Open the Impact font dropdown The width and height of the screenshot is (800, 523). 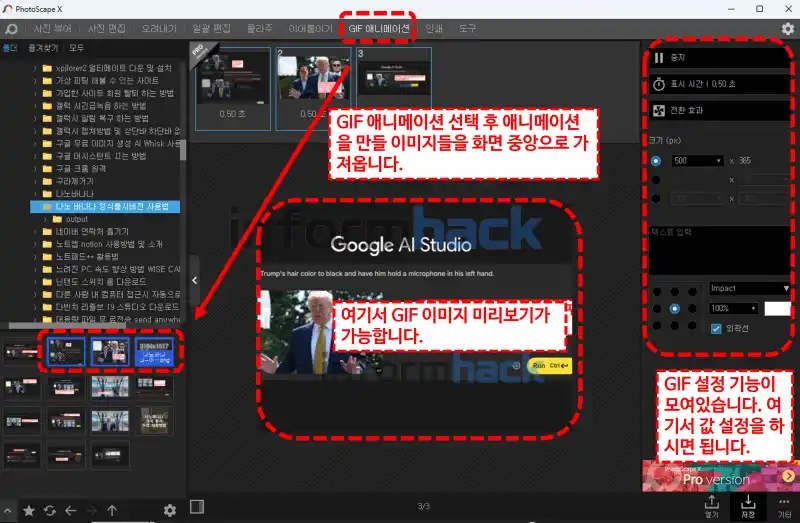[x=749, y=288]
